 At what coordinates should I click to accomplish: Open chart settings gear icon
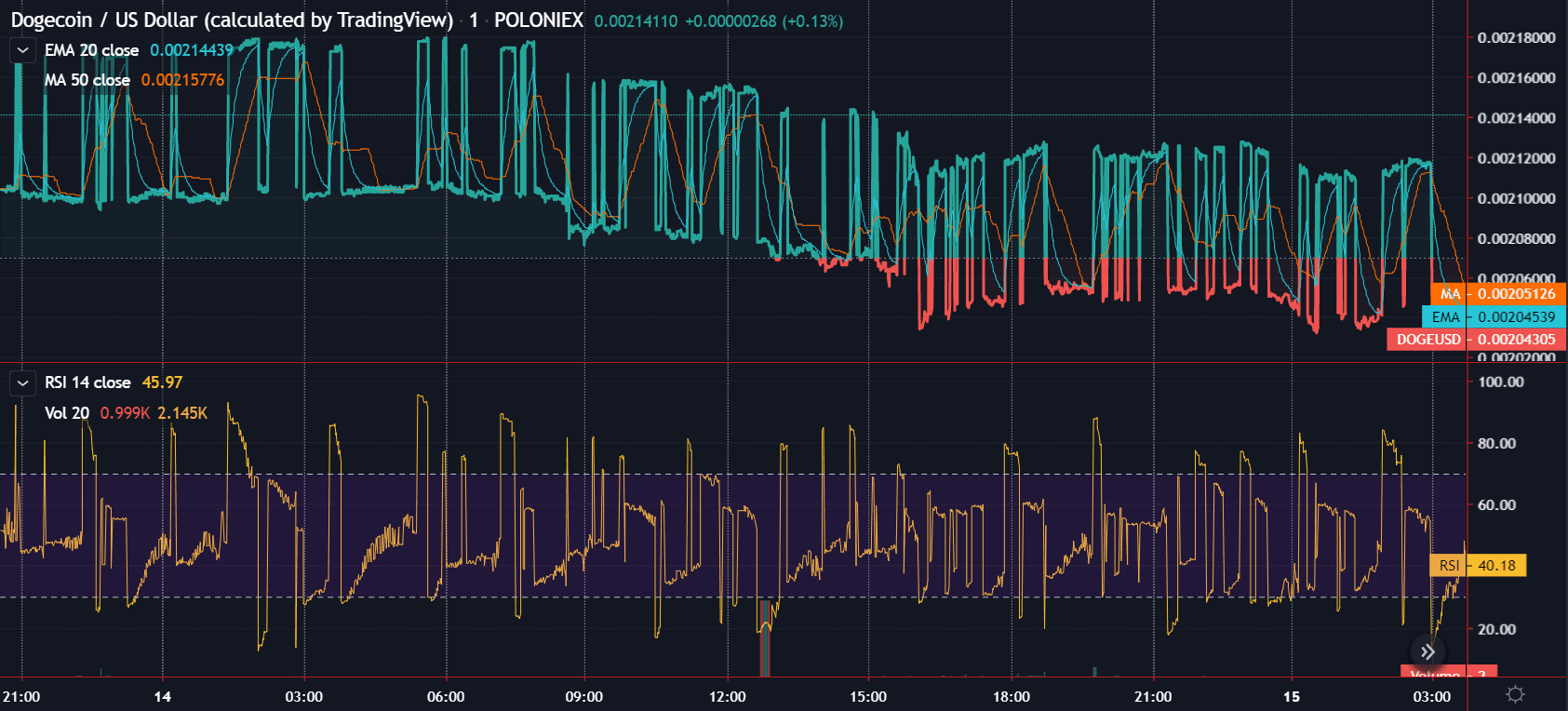pyautogui.click(x=1515, y=694)
